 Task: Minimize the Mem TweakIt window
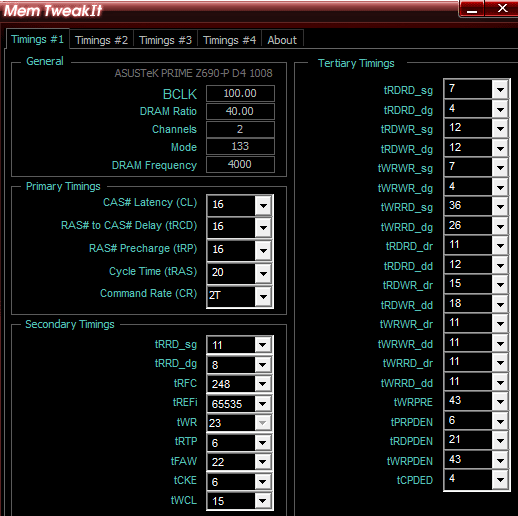(x=471, y=9)
